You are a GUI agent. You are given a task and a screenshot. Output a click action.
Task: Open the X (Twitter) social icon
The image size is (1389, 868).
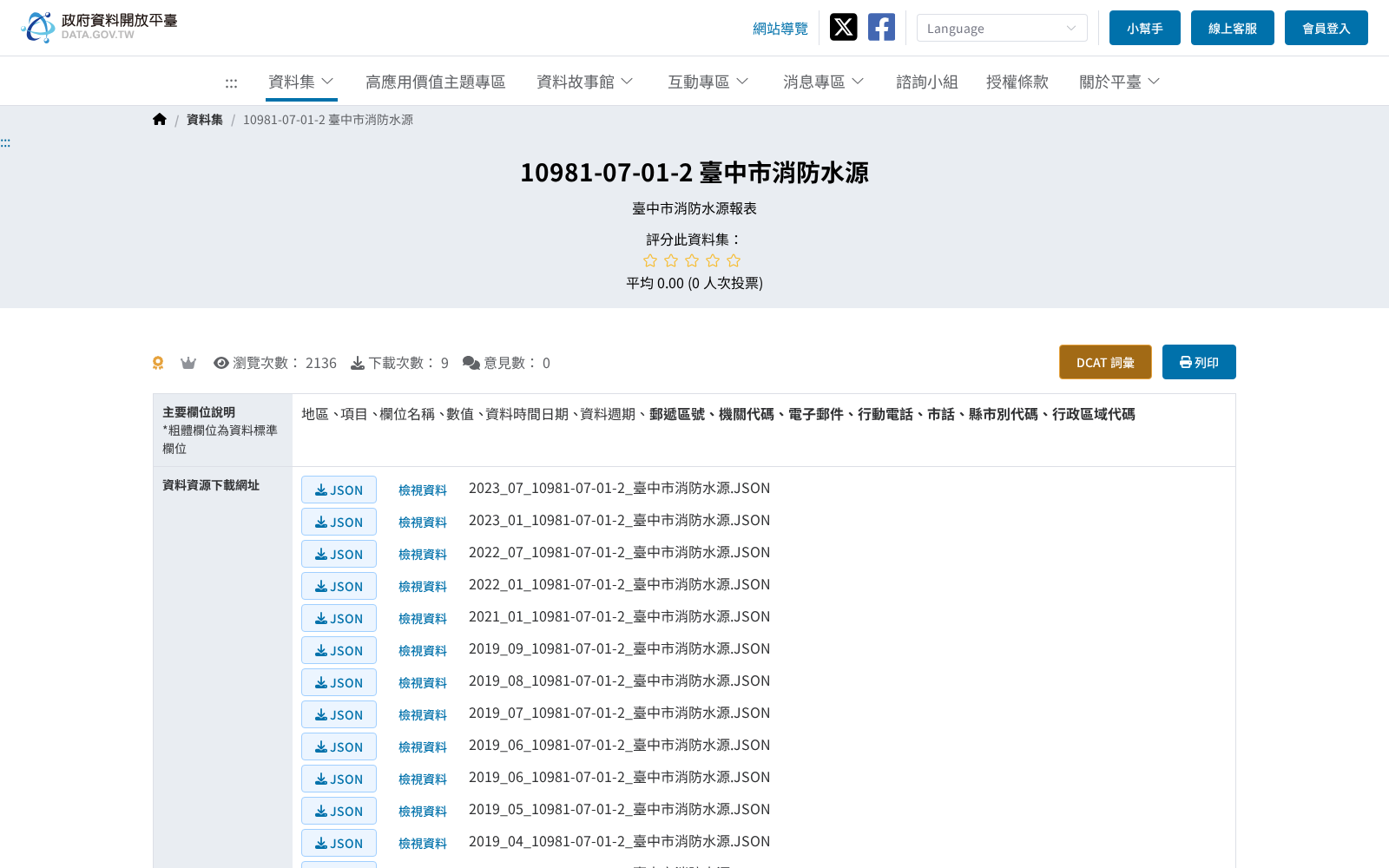tap(843, 27)
